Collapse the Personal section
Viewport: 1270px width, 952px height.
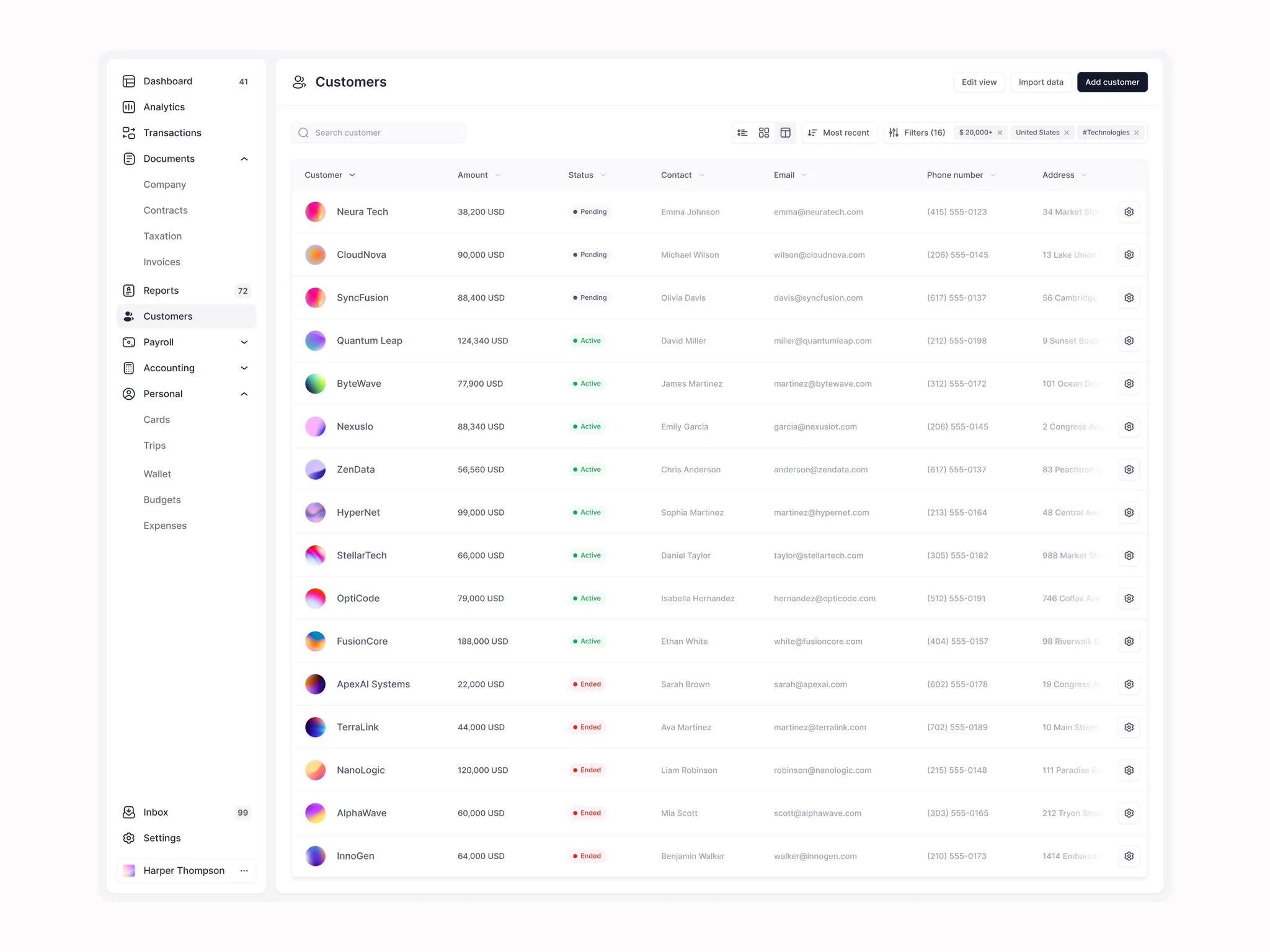[244, 394]
